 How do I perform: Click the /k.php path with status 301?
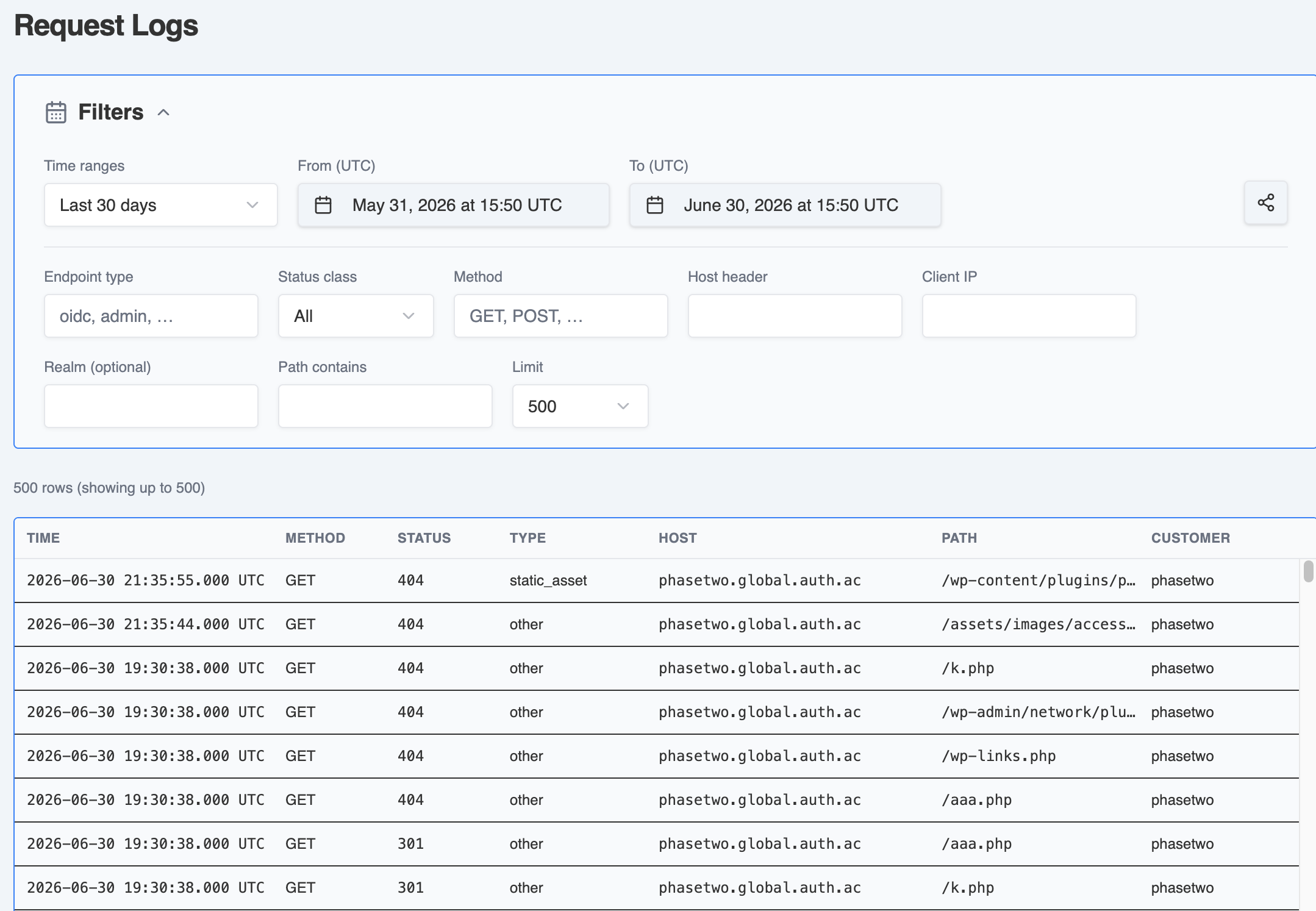(x=968, y=888)
